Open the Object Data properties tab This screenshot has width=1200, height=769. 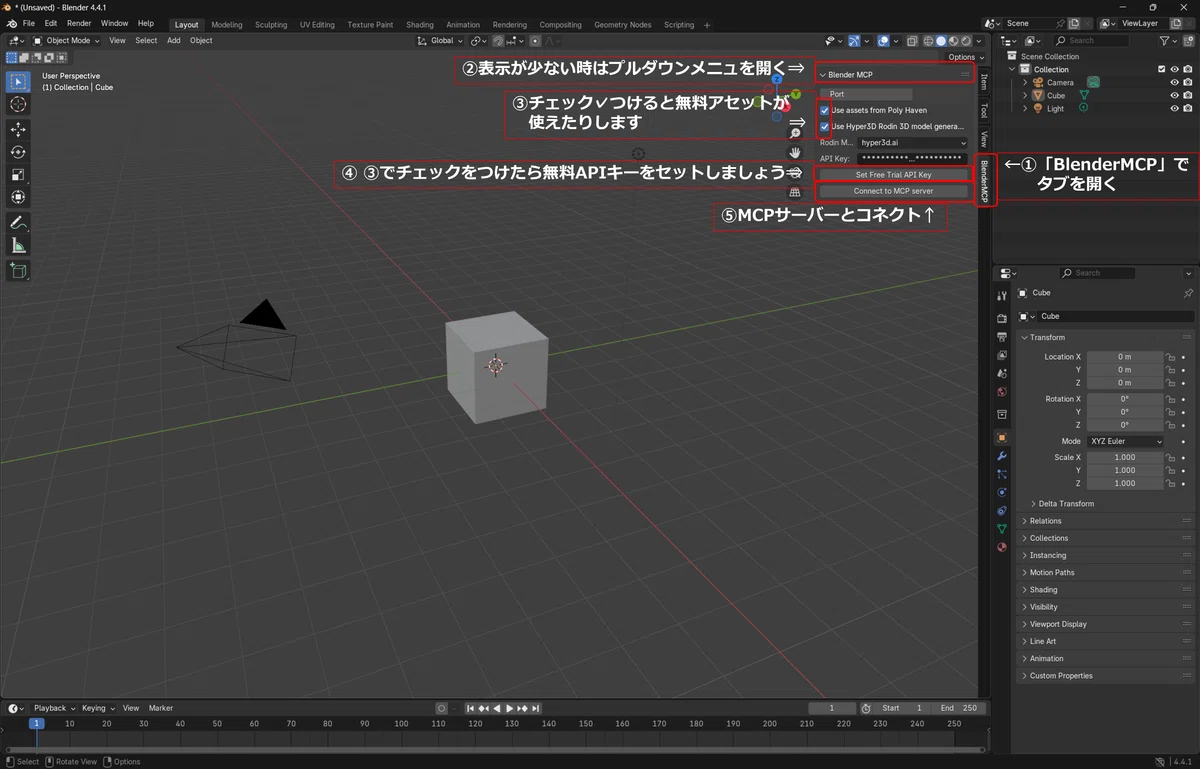tap(1002, 528)
